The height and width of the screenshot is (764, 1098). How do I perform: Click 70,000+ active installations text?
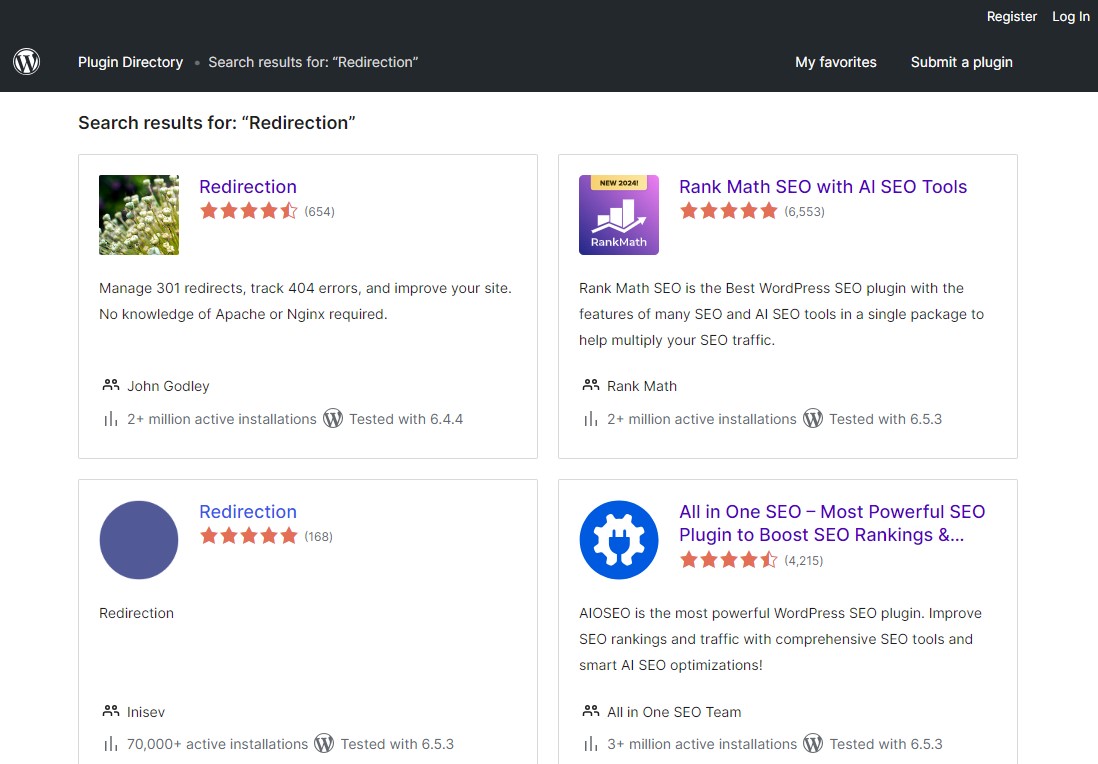pos(217,744)
